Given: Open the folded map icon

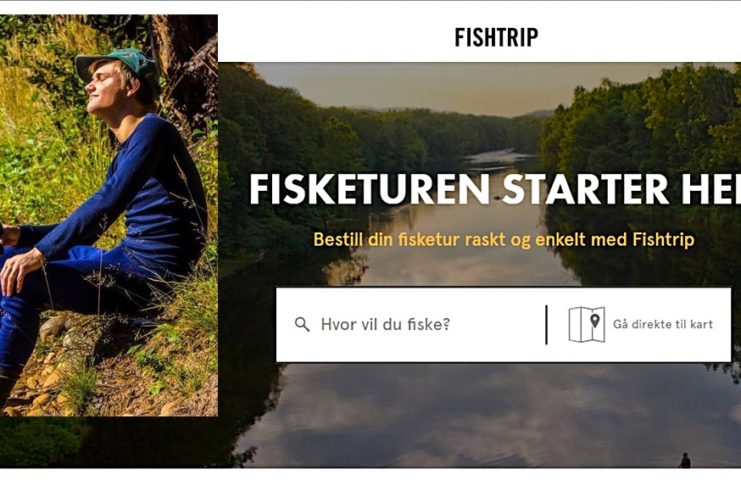Looking at the screenshot, I should 586,324.
